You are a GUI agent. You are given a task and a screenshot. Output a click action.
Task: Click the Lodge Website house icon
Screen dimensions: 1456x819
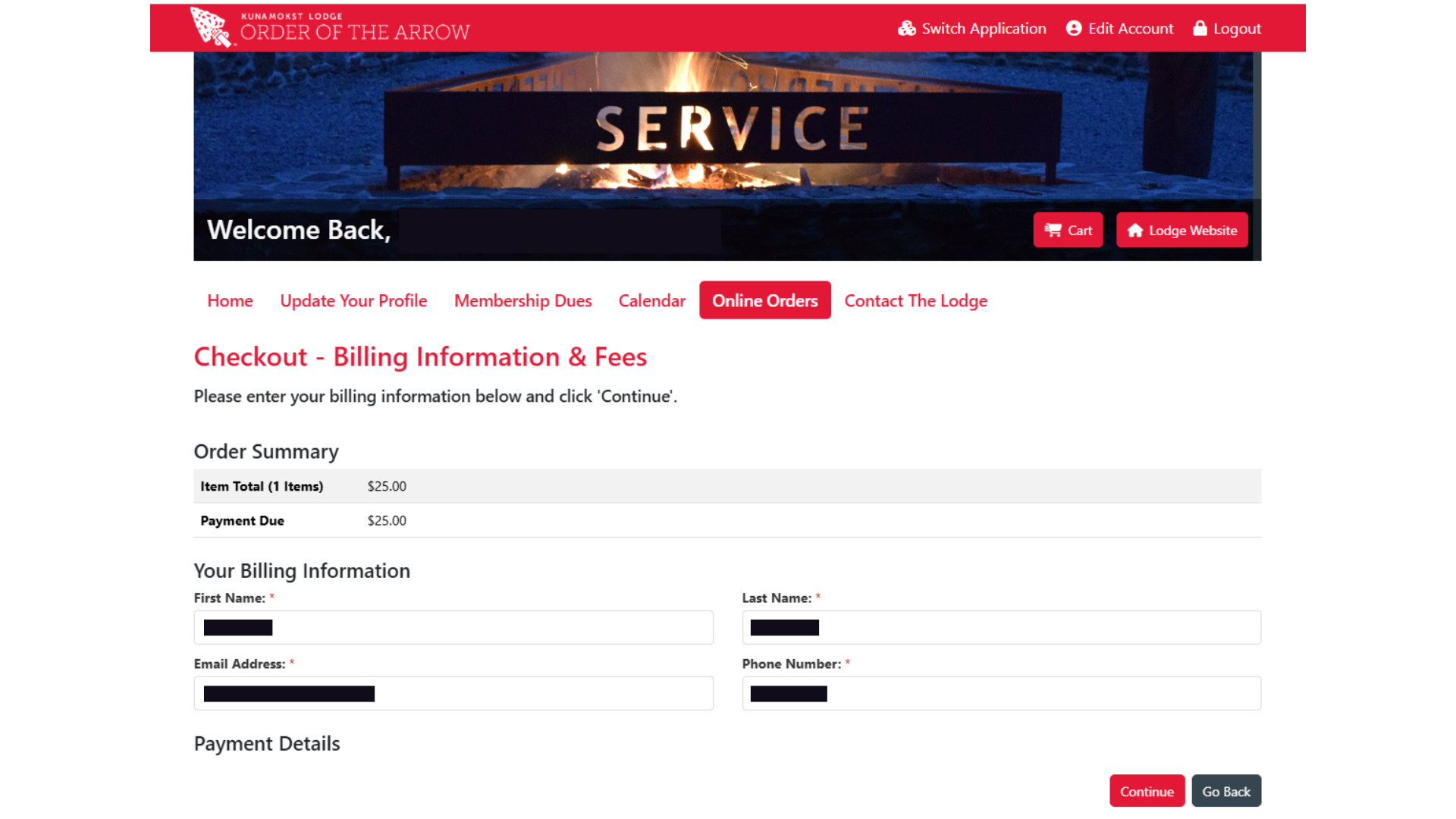1134,231
